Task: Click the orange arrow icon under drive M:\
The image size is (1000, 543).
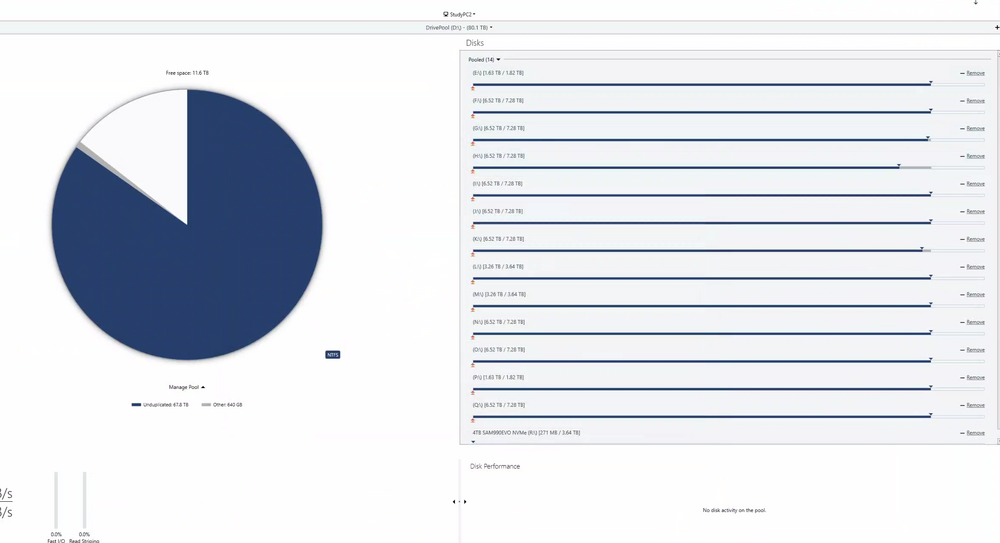Action: (473, 310)
